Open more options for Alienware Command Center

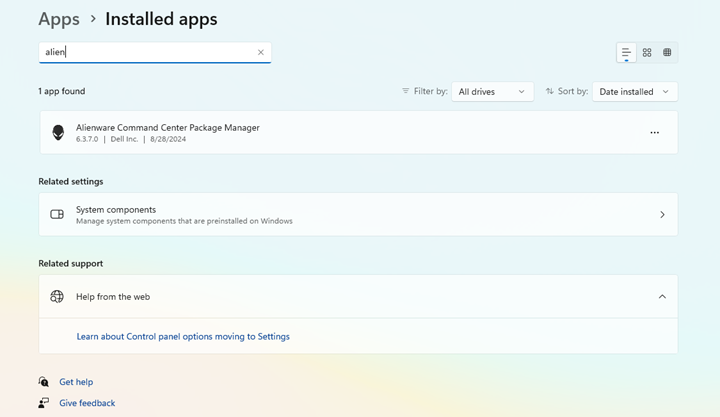tap(654, 132)
